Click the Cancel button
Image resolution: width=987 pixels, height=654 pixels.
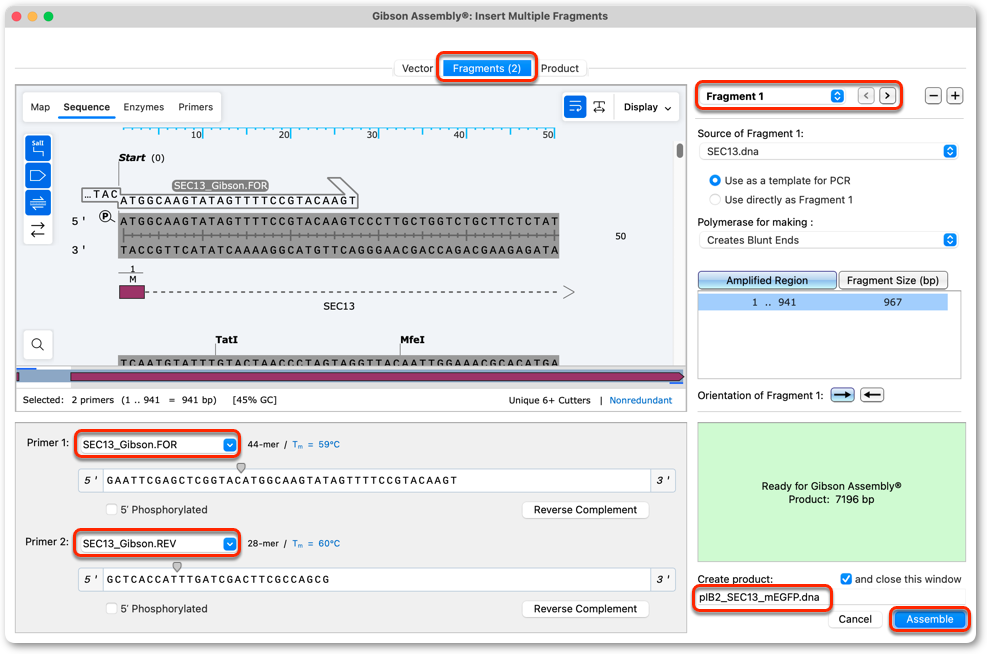tap(854, 619)
